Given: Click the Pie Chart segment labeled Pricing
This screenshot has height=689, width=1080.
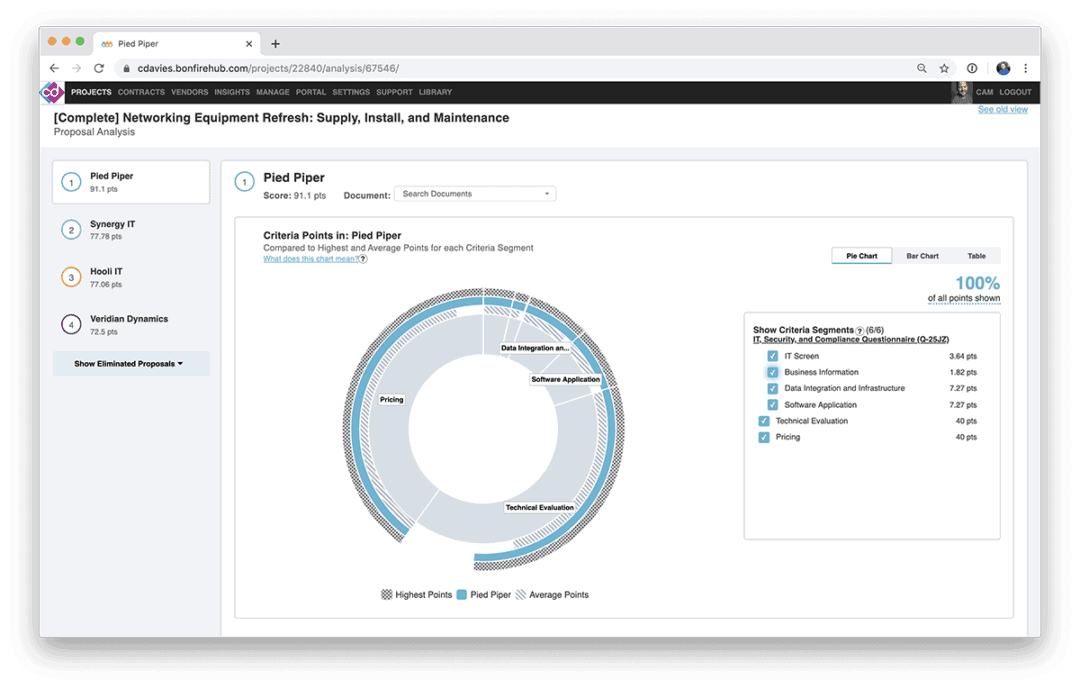Looking at the screenshot, I should (x=391, y=398).
